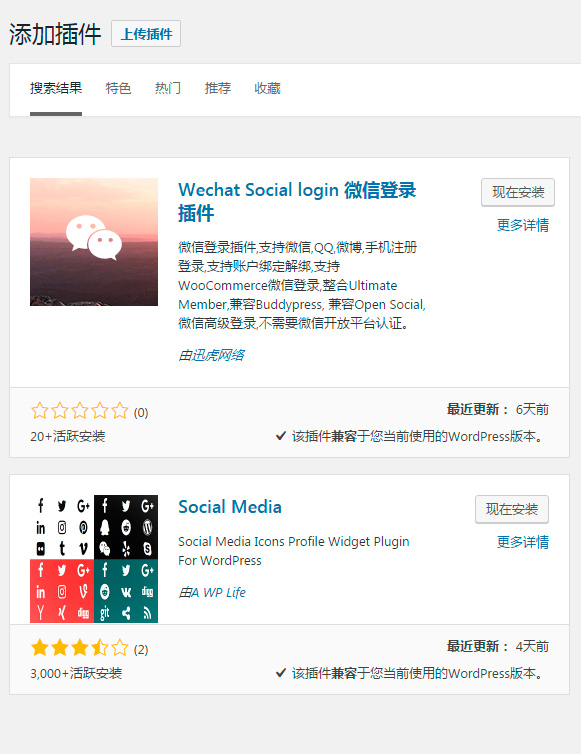
Task: Click the 上传插件 upload plugin button
Action: pos(146,34)
